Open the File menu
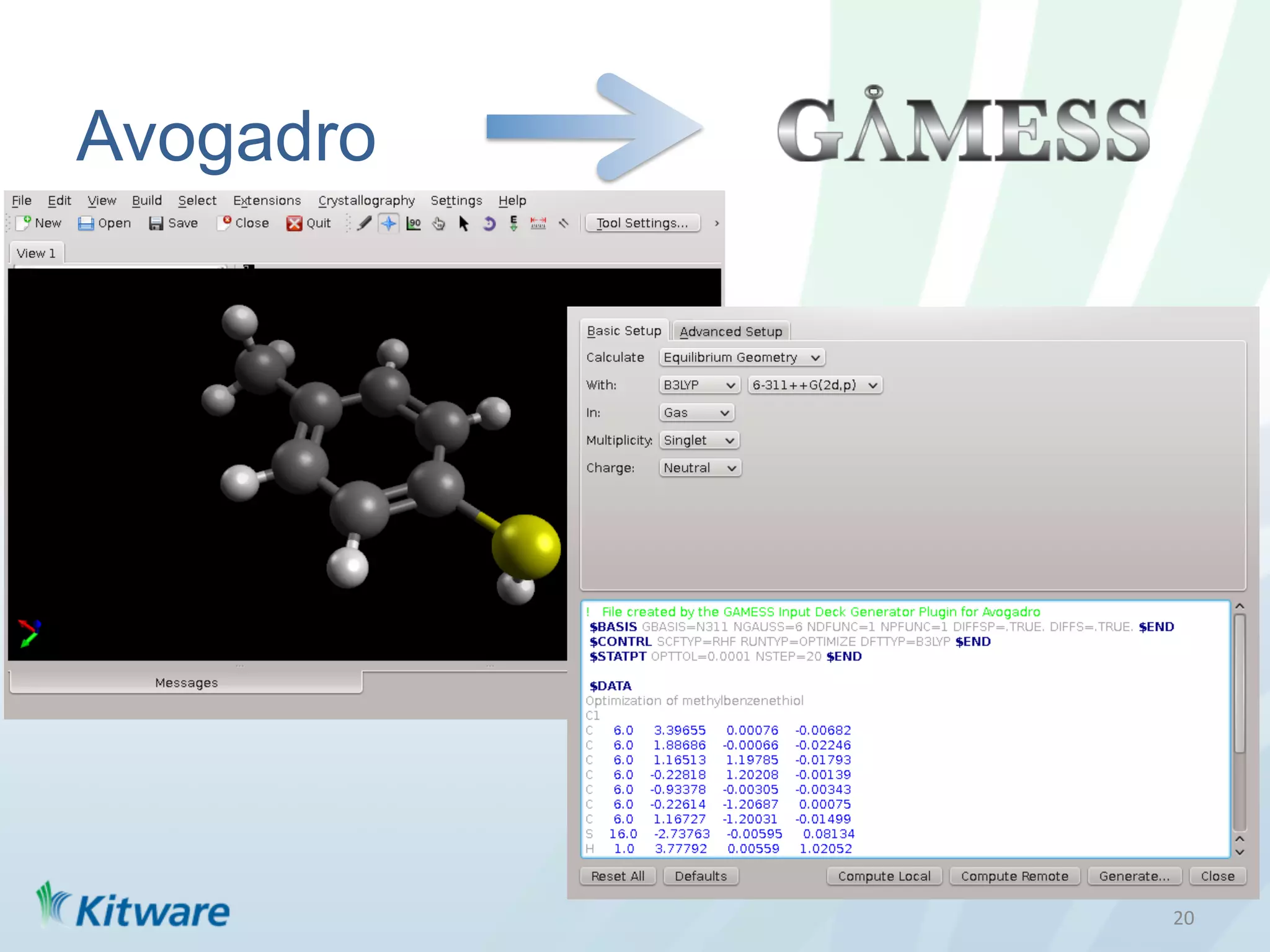 point(22,201)
